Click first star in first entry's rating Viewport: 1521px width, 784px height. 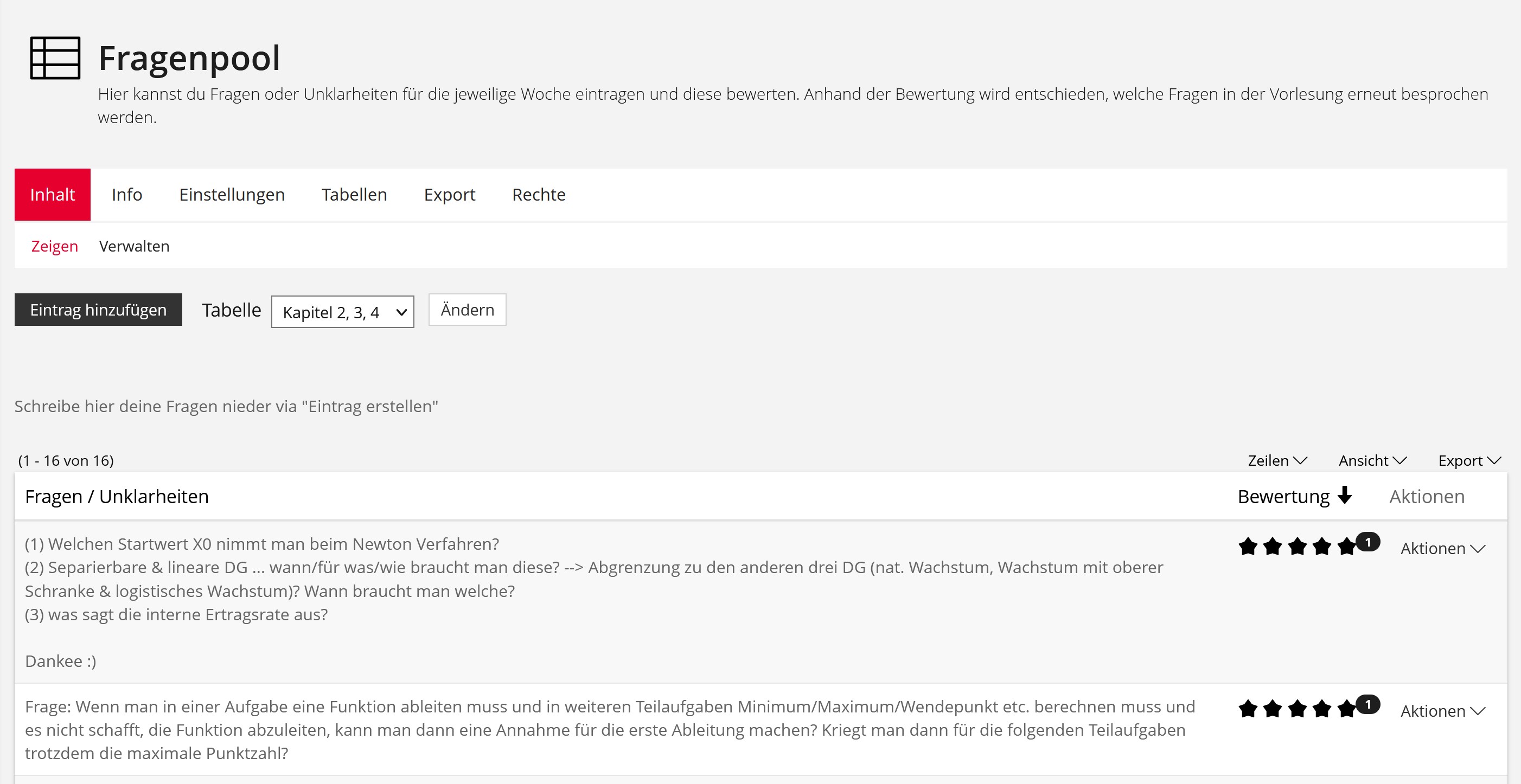[x=1248, y=547]
